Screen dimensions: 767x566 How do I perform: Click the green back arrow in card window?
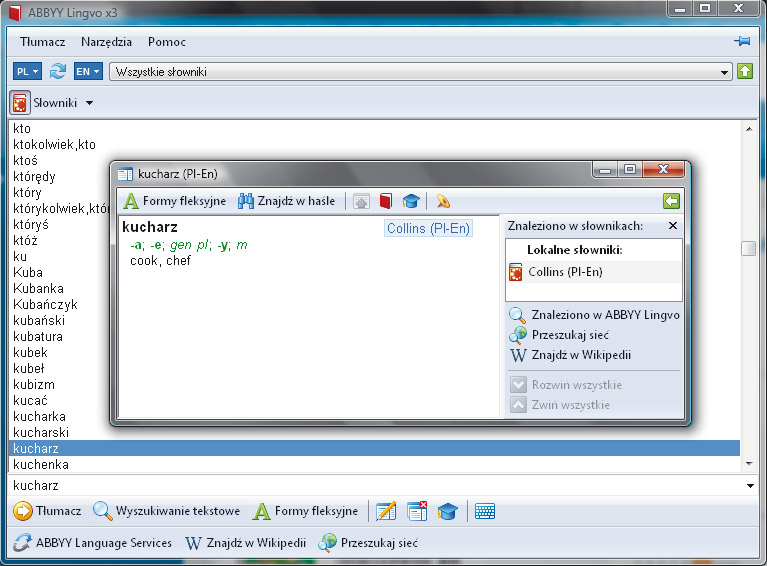671,201
